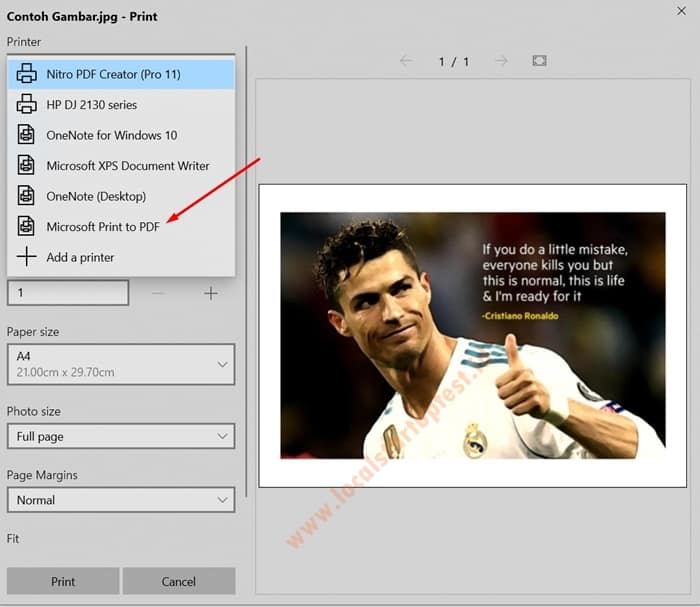Click the Cancel button
The image size is (700, 607).
(179, 581)
